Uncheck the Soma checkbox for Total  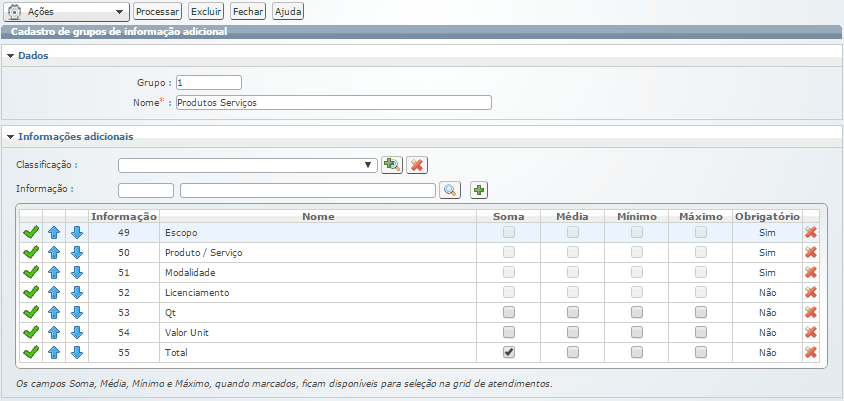click(x=509, y=352)
